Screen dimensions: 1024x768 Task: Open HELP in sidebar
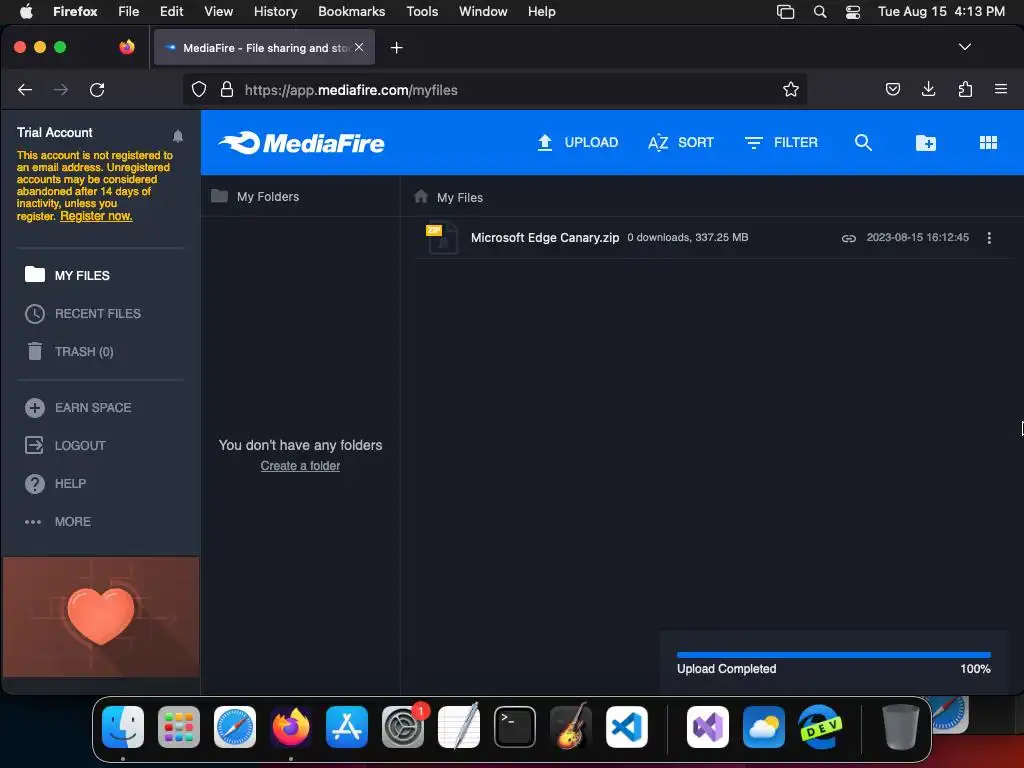click(x=55, y=483)
